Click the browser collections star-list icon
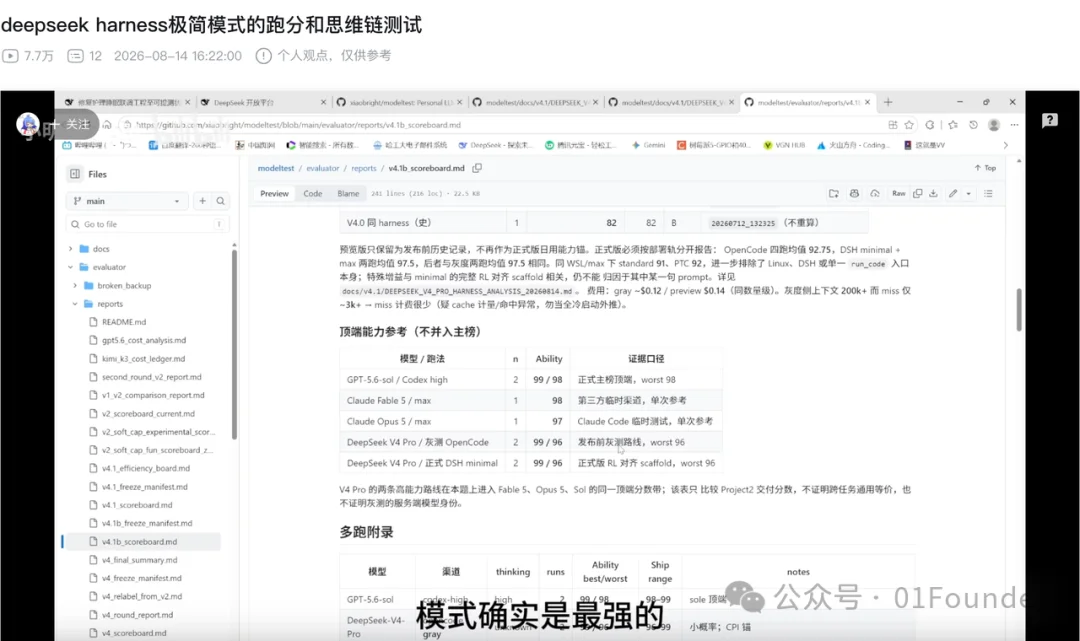The width and height of the screenshot is (1080, 641). [x=953, y=125]
